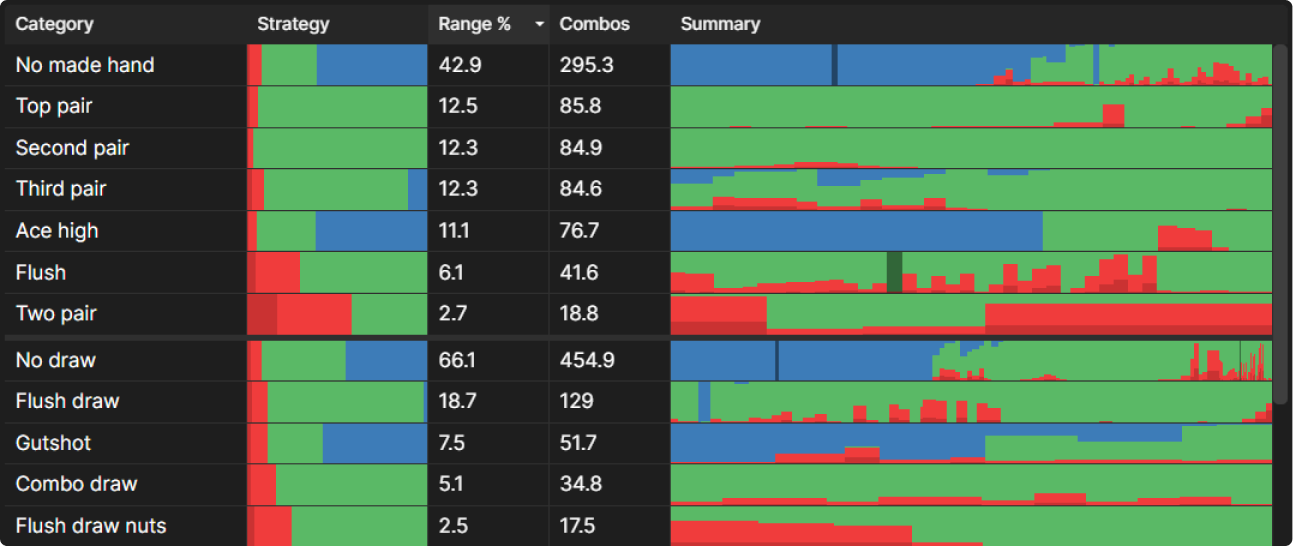Viewport: 1293px width, 546px height.
Task: Click the Strategy column header
Action: pyautogui.click(x=293, y=24)
